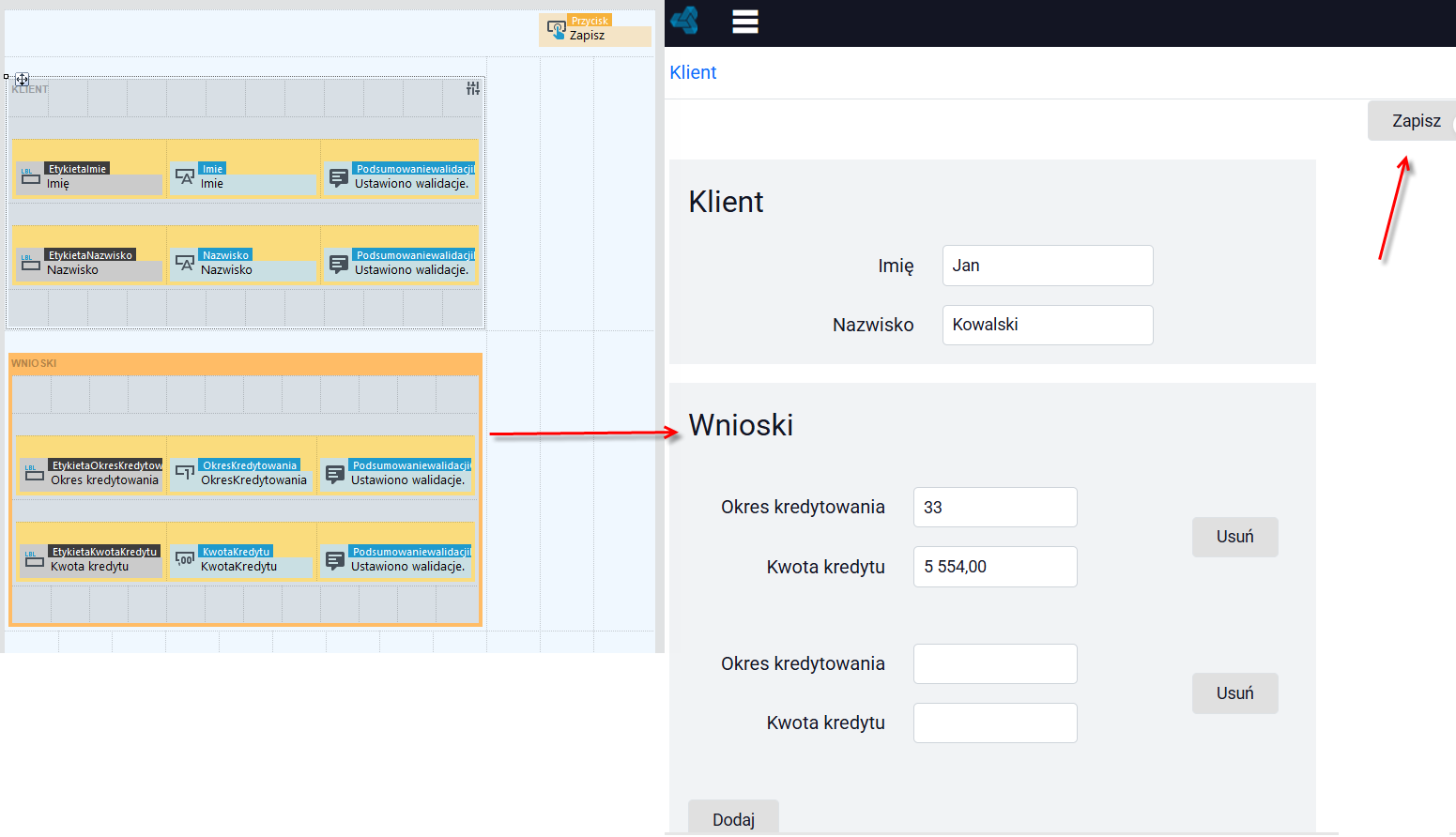Select the 'Okres kredytowania' label text in the designer
1456x837 pixels.
[104, 479]
